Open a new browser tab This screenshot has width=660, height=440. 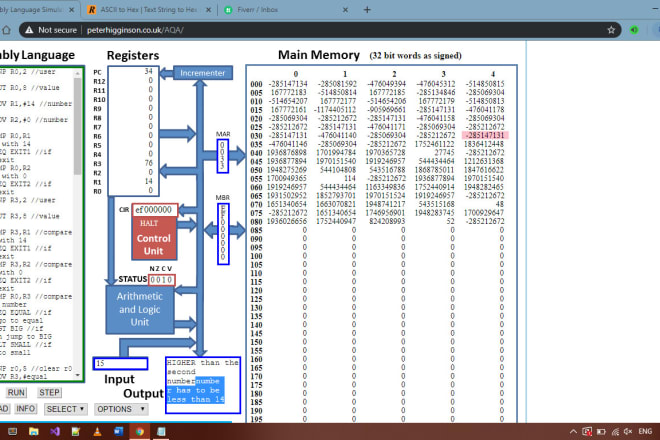pos(367,10)
